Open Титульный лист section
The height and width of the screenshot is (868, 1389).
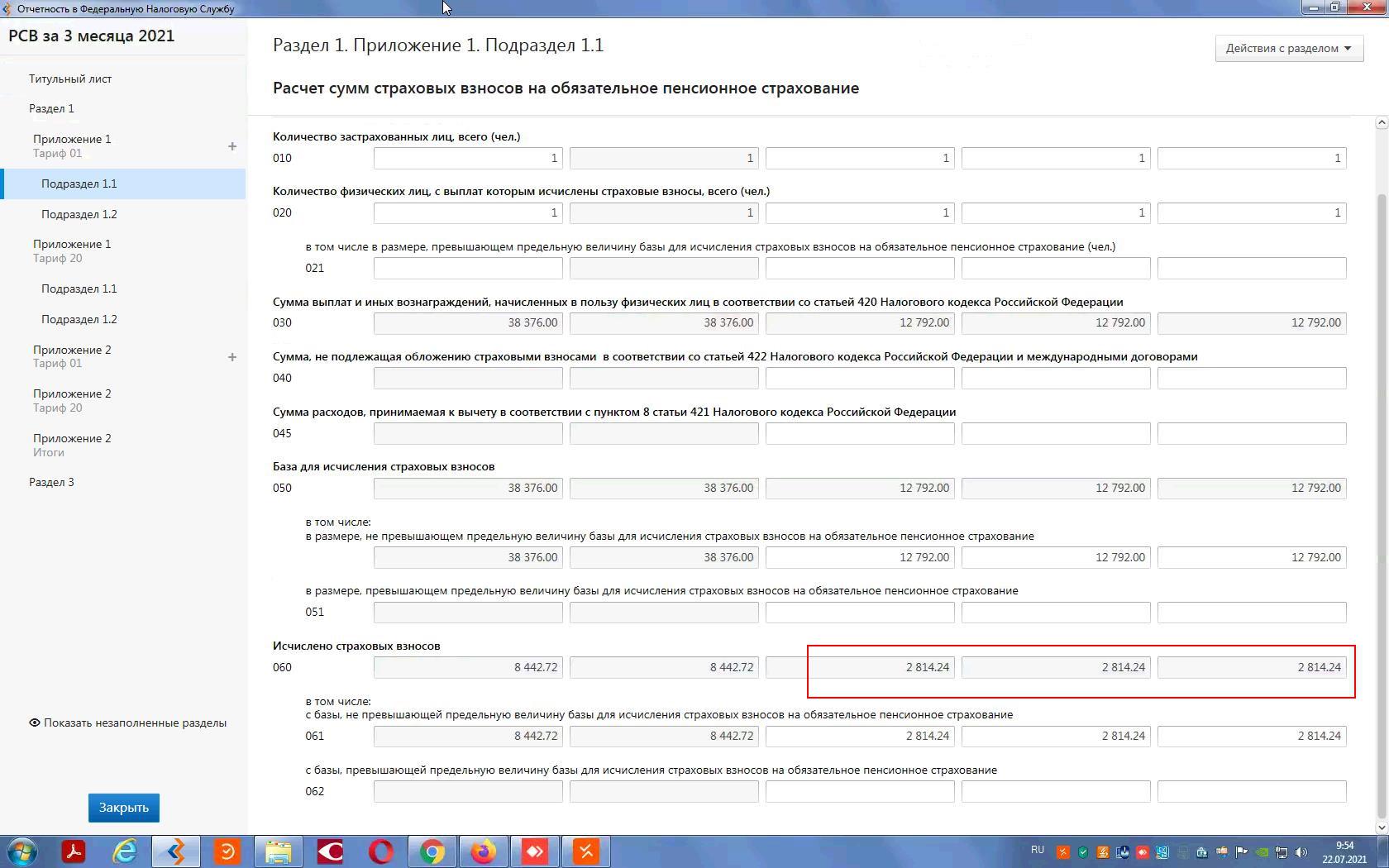click(70, 79)
